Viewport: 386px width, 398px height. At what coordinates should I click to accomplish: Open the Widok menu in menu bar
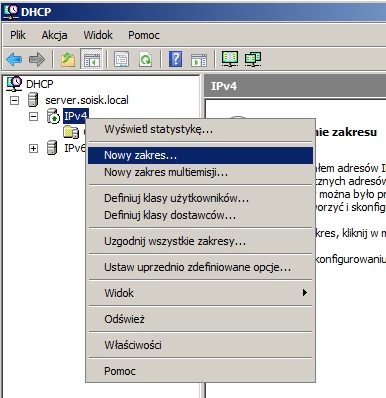[98, 35]
